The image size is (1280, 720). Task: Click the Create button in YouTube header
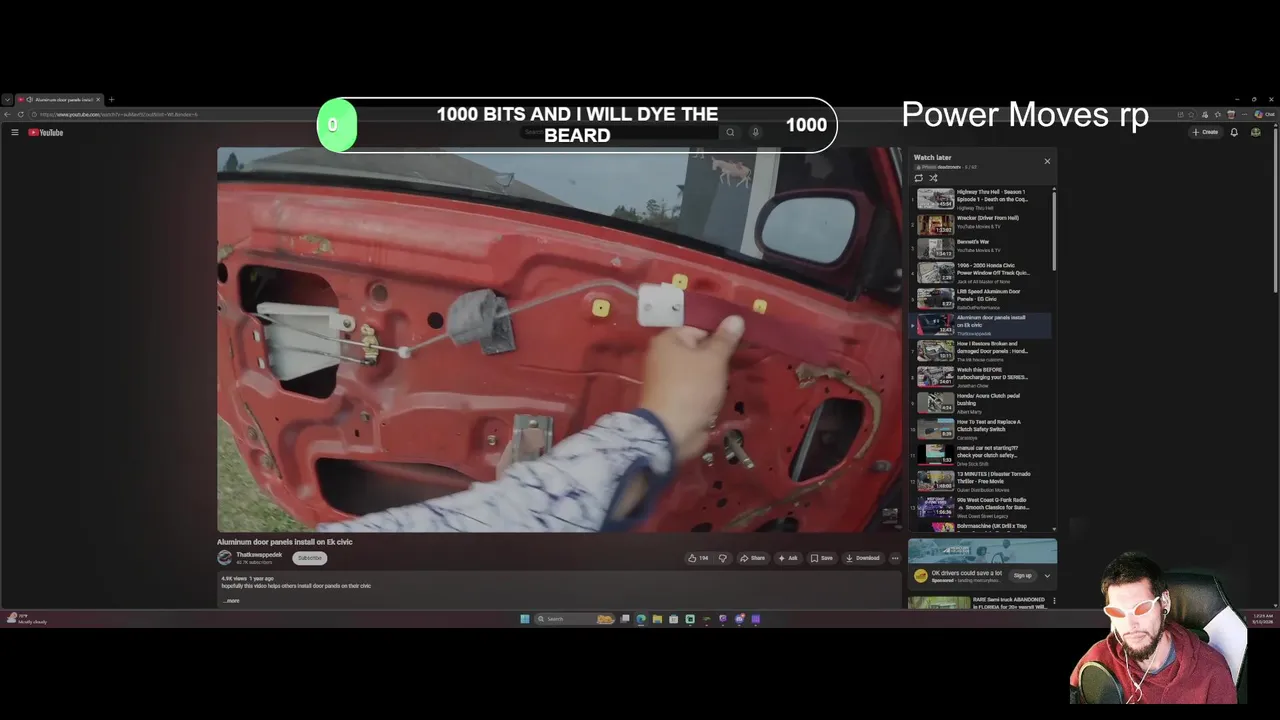1205,132
